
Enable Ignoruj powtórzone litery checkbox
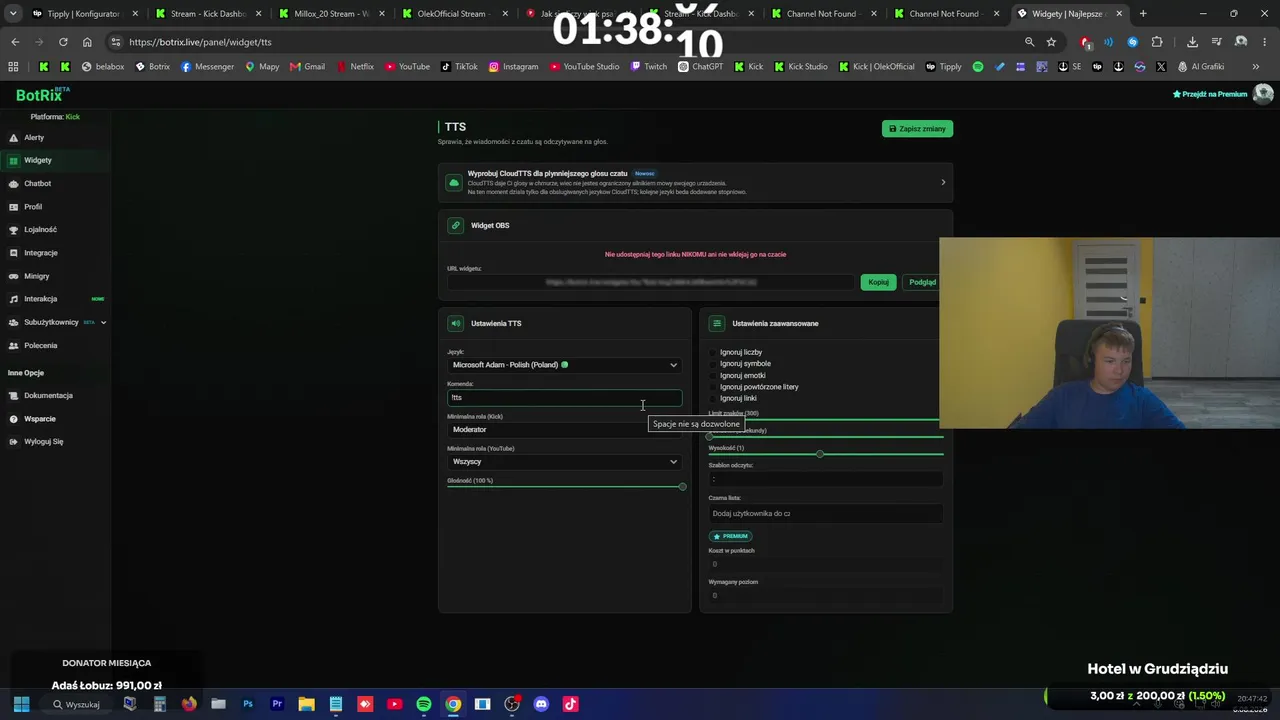coord(713,387)
